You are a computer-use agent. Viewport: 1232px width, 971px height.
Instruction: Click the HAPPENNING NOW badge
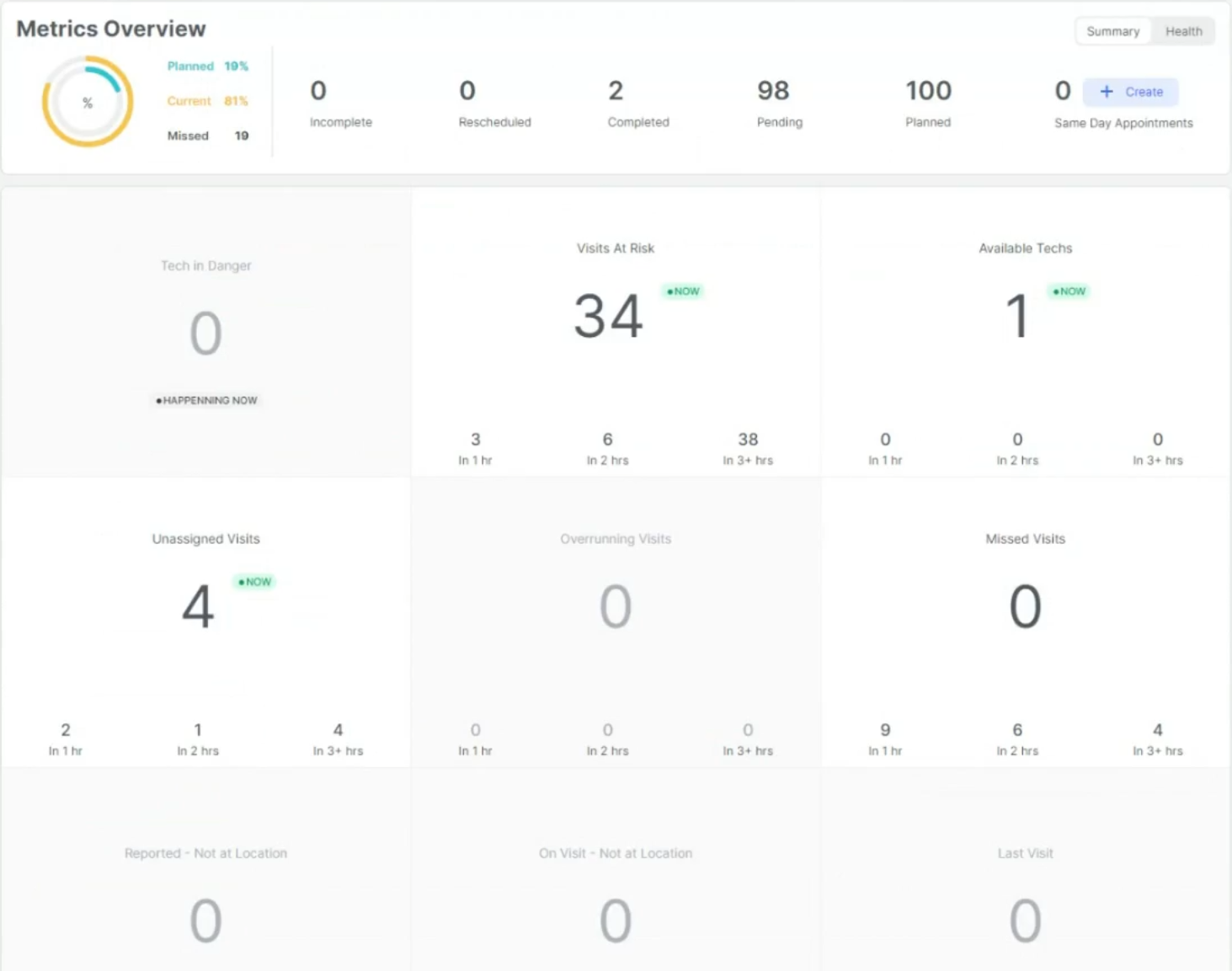coord(206,400)
